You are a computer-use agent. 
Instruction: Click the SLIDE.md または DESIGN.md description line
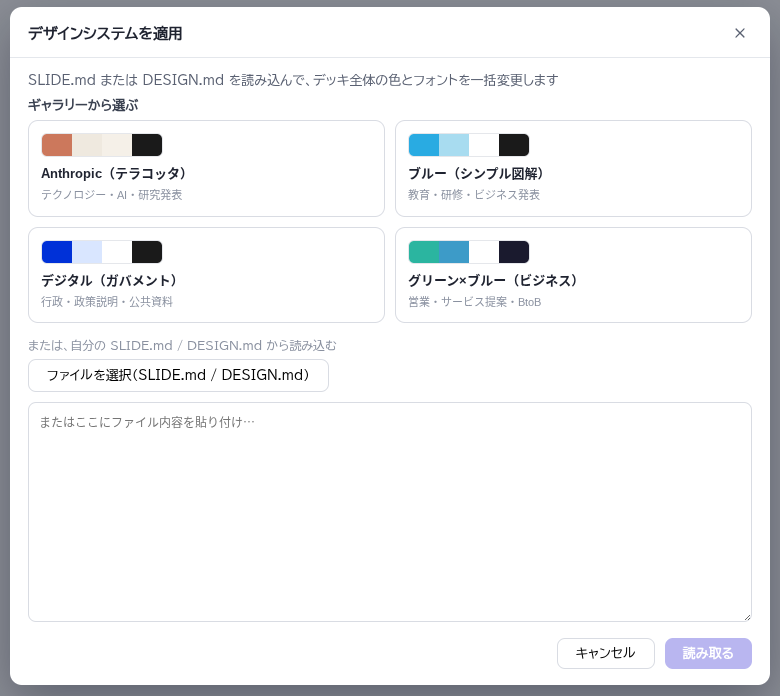[x=293, y=80]
